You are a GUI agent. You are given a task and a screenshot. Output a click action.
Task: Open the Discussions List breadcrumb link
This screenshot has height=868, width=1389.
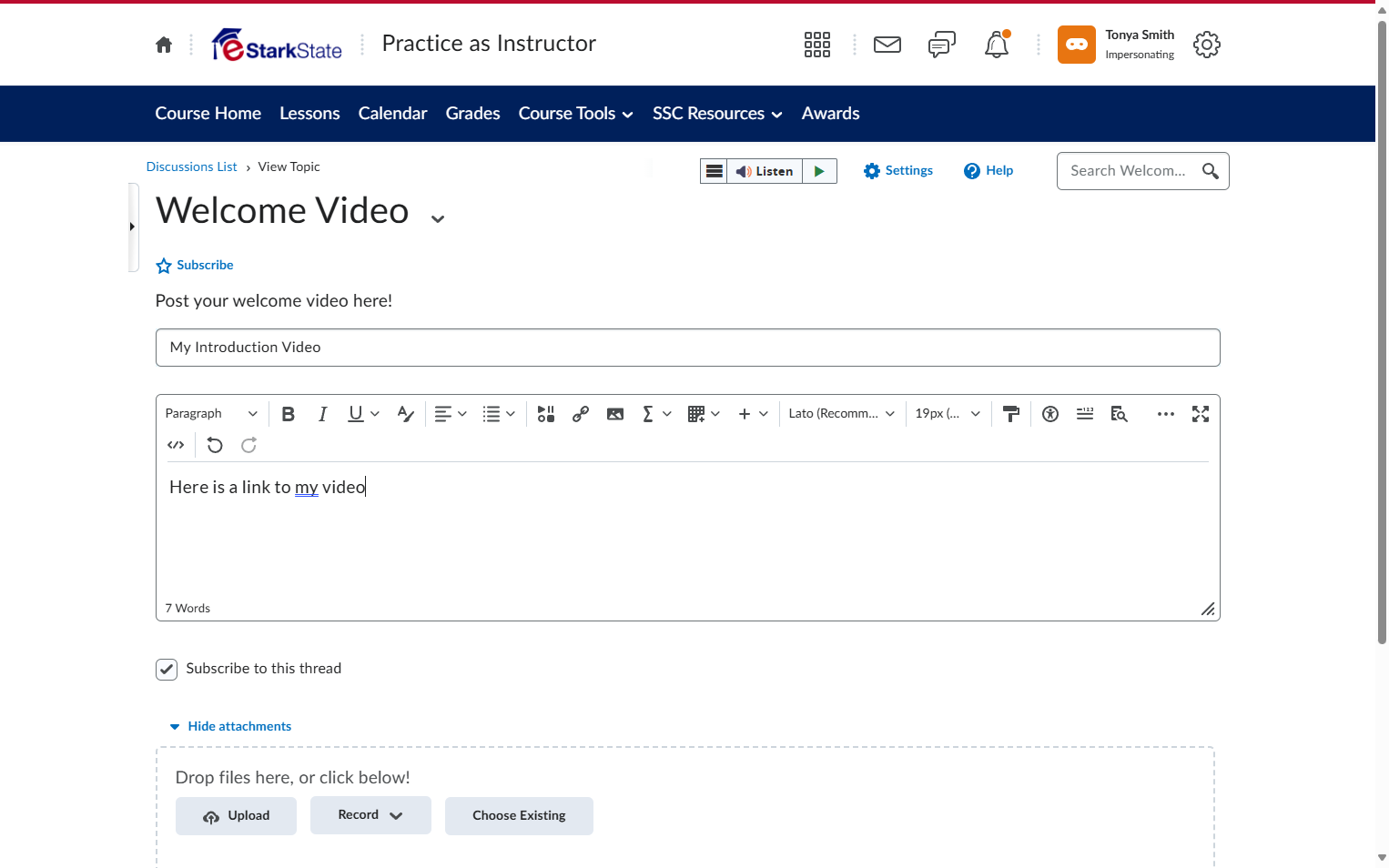point(192,167)
